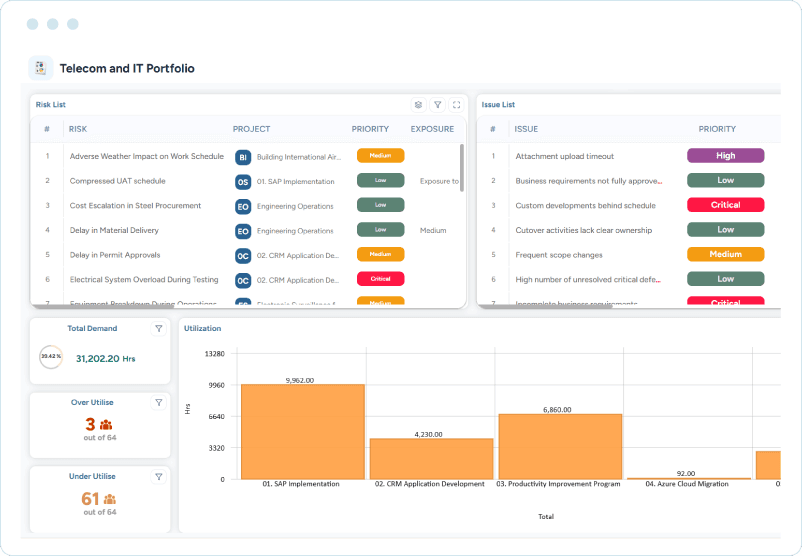Open Adverse Weather Impact on Work Schedule risk
The image size is (802, 556).
tap(147, 157)
